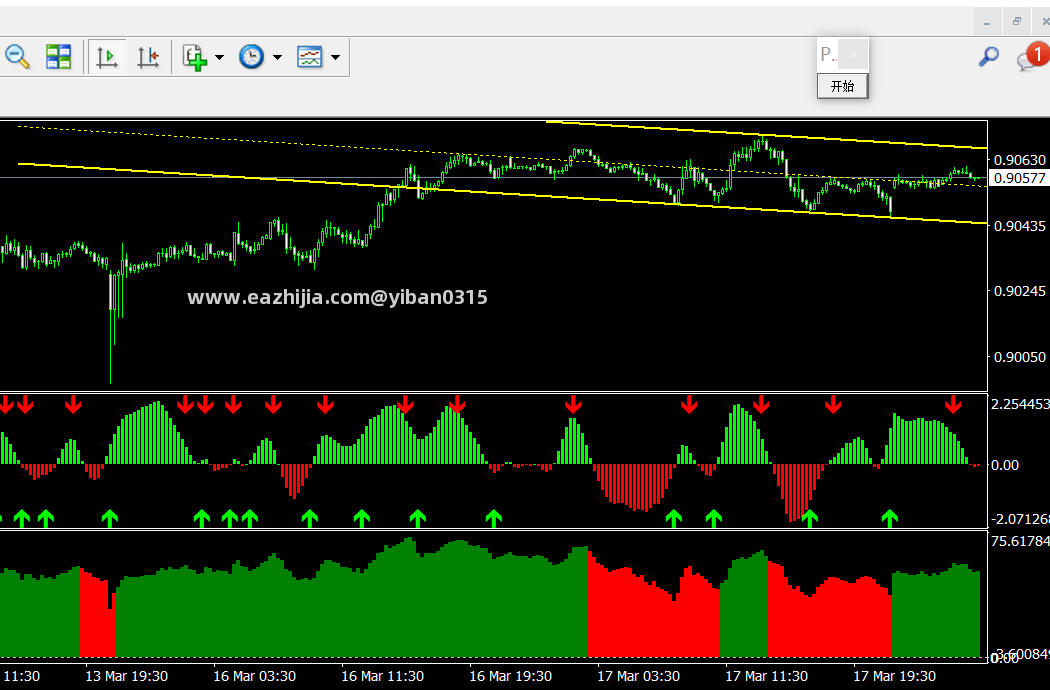Screen dimensions: 1050x690
Task: Click the 0.90245 price scale label
Action: coord(1019,291)
